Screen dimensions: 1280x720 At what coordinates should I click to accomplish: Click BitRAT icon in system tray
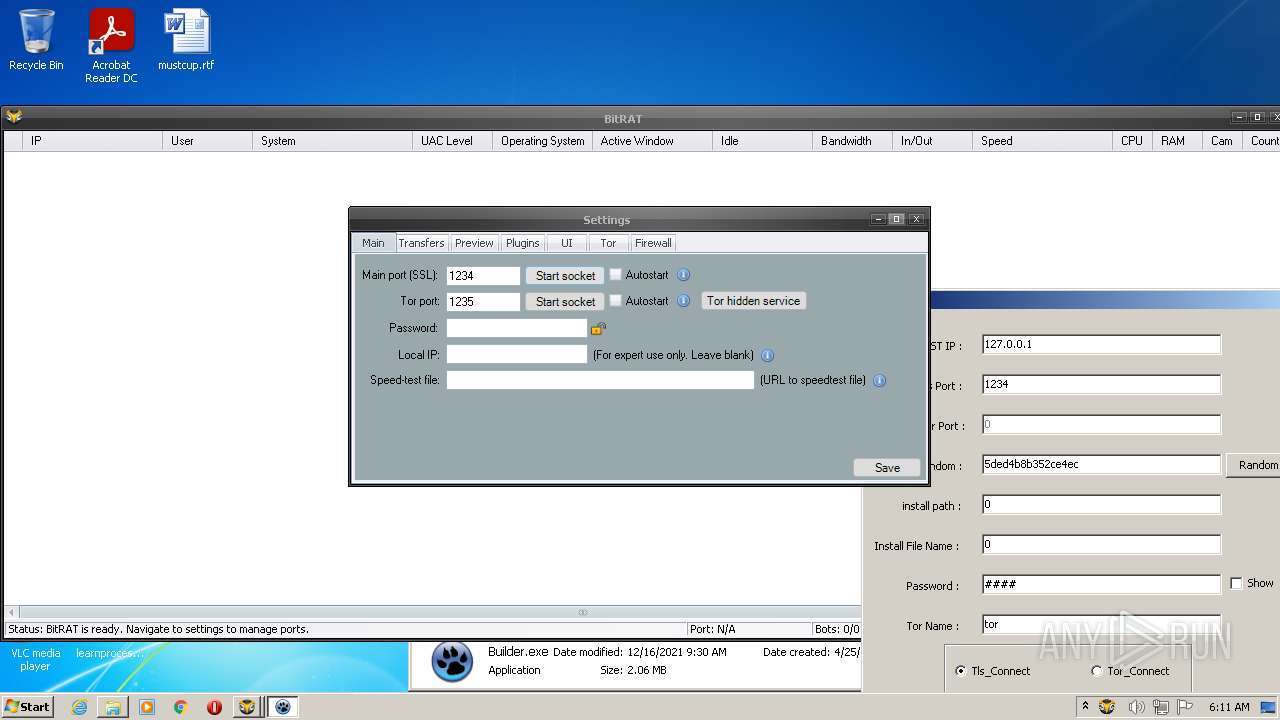tap(1107, 707)
